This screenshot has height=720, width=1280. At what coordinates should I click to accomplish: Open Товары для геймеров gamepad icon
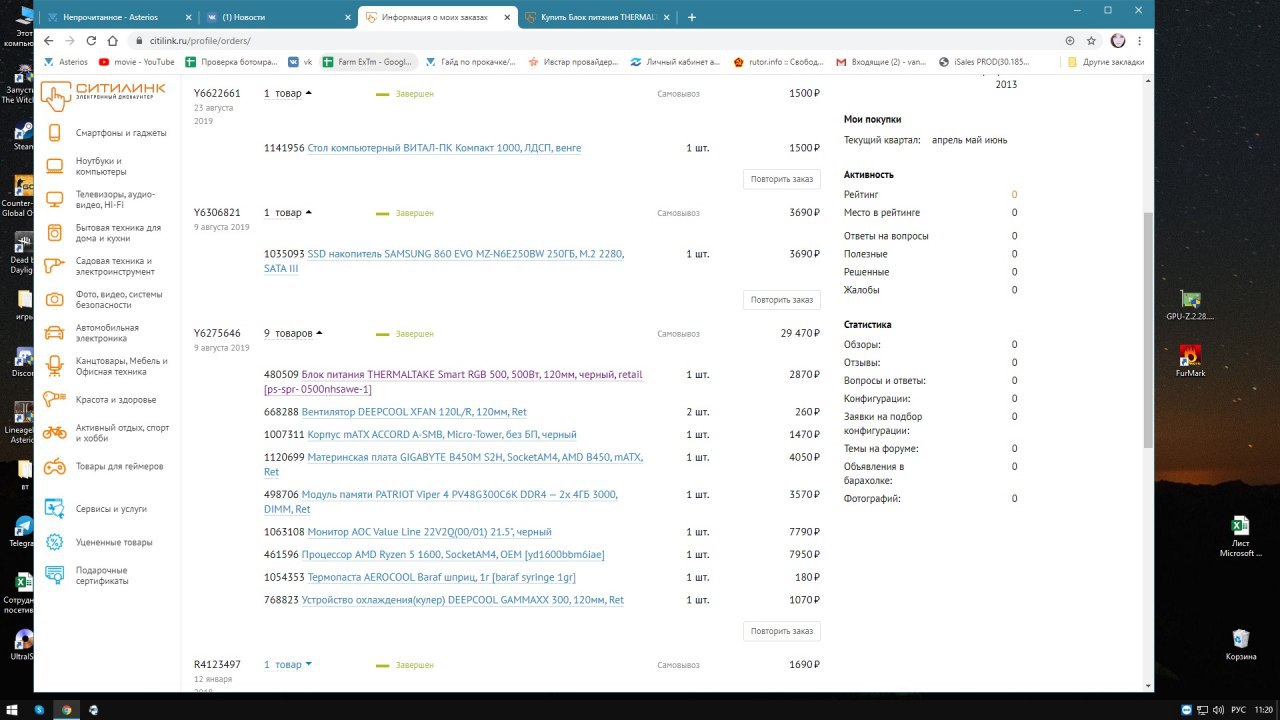[55, 466]
